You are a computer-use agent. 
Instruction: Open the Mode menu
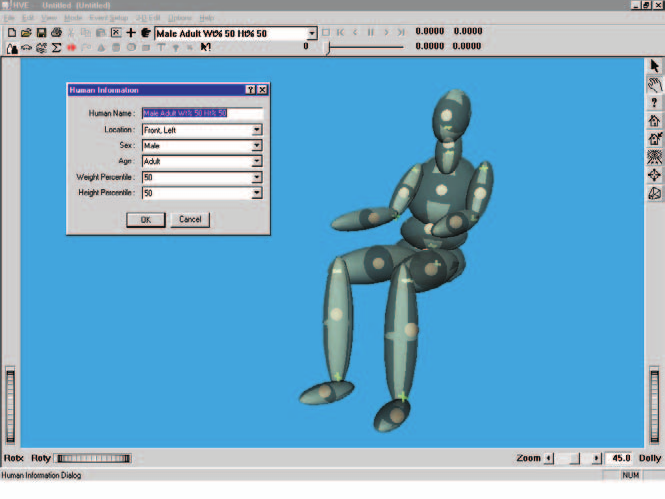click(x=73, y=18)
